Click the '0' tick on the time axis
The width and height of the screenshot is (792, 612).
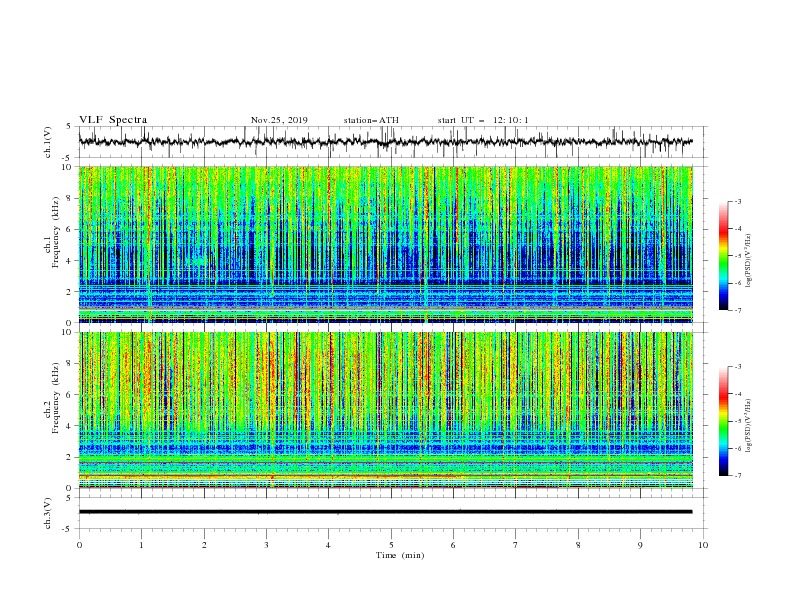[x=79, y=545]
